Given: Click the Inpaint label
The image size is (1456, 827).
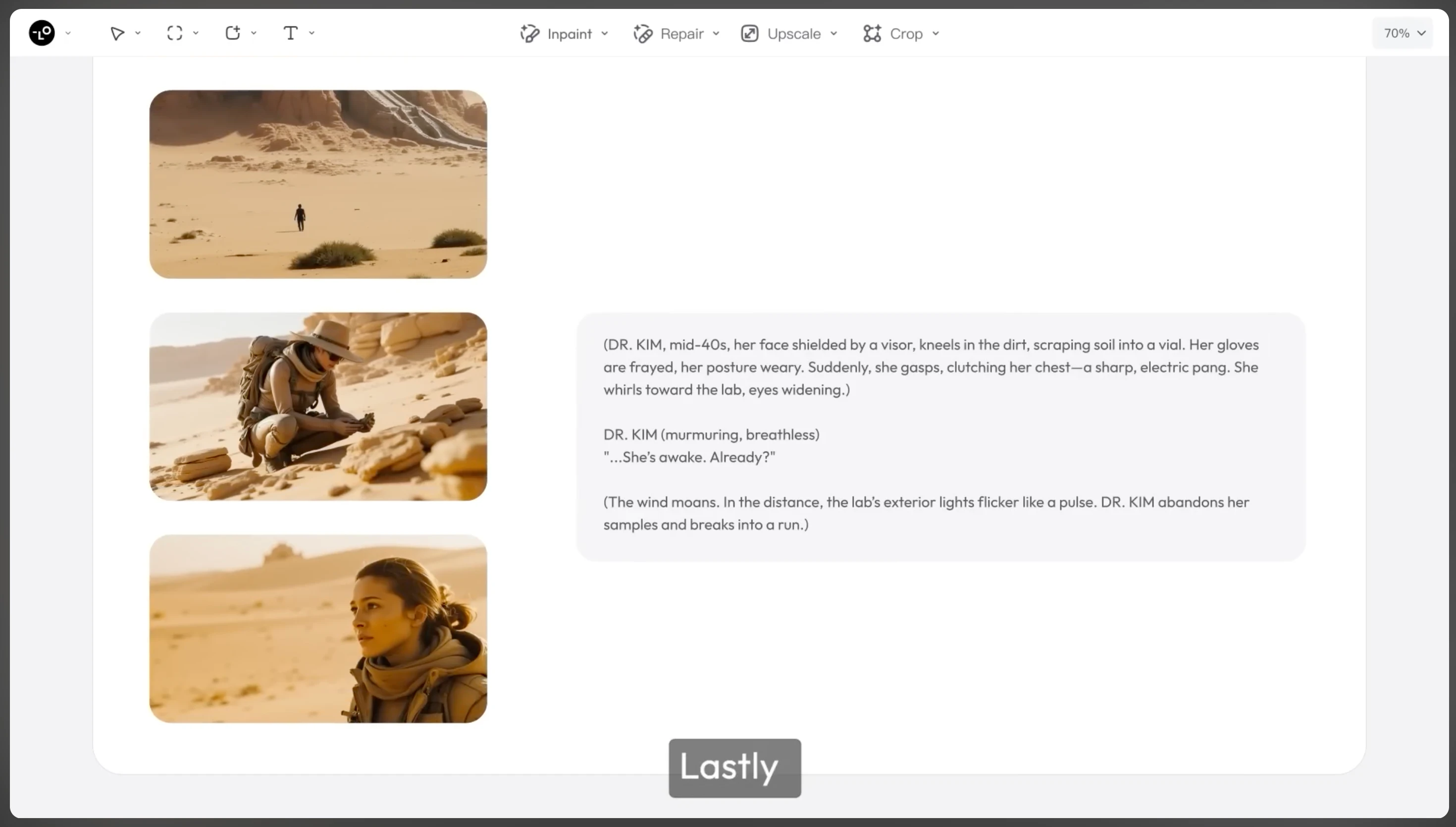Looking at the screenshot, I should click(570, 34).
